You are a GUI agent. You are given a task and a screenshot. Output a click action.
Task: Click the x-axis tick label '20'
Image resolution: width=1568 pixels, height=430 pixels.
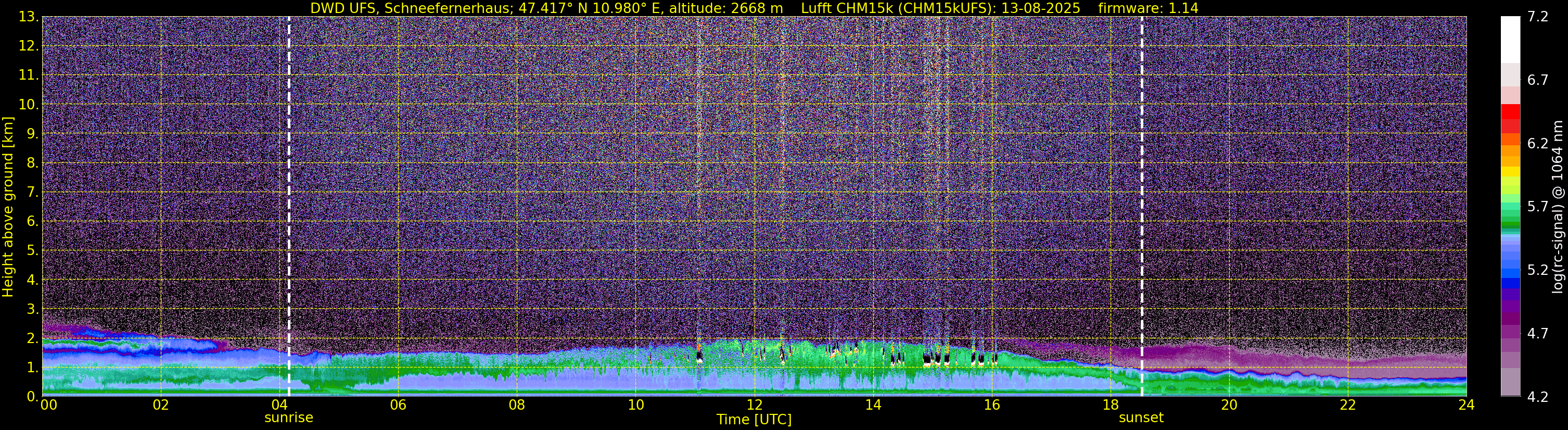[x=1229, y=405]
